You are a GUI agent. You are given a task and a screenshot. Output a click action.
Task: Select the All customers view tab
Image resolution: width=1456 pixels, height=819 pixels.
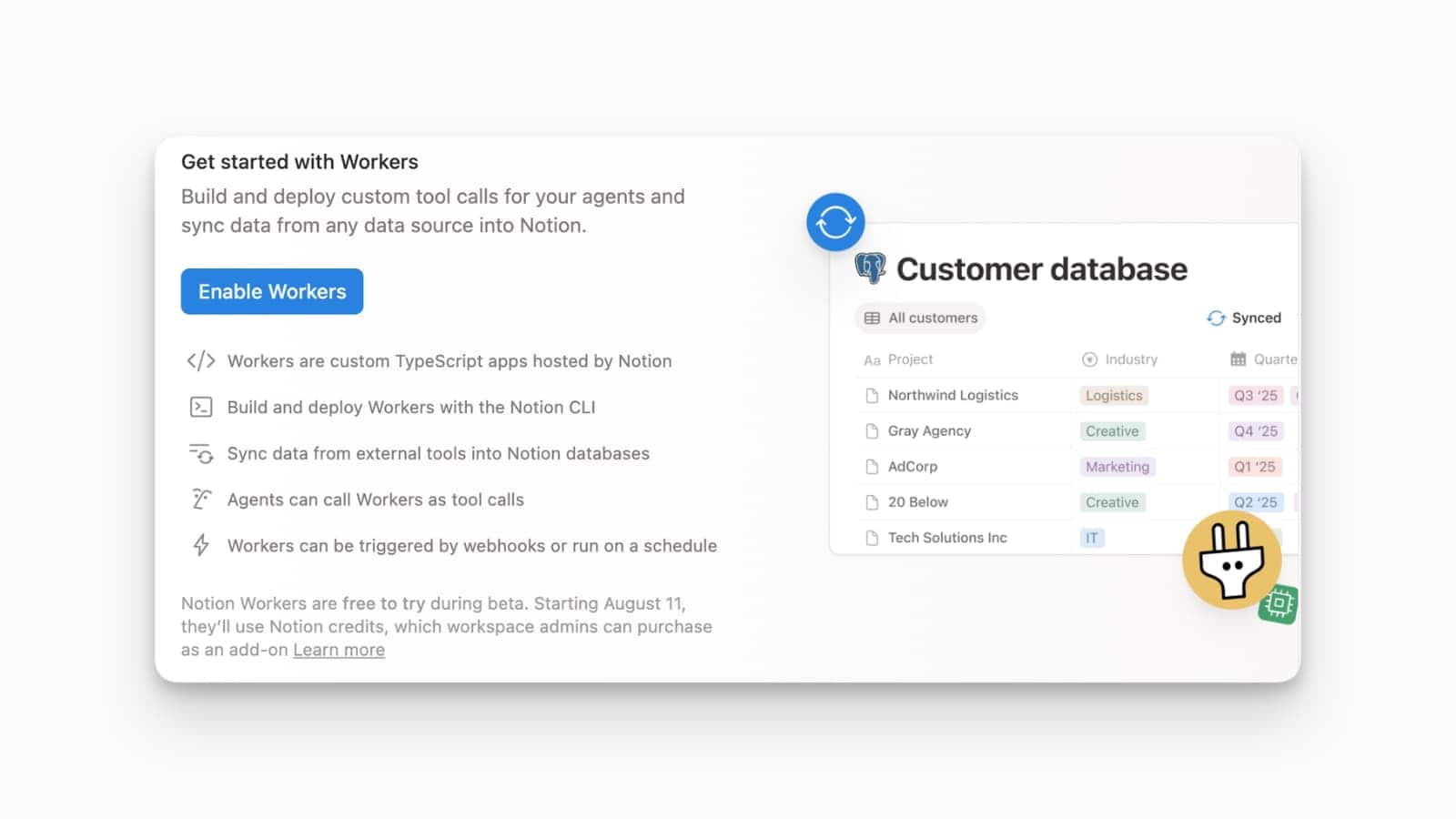[920, 318]
